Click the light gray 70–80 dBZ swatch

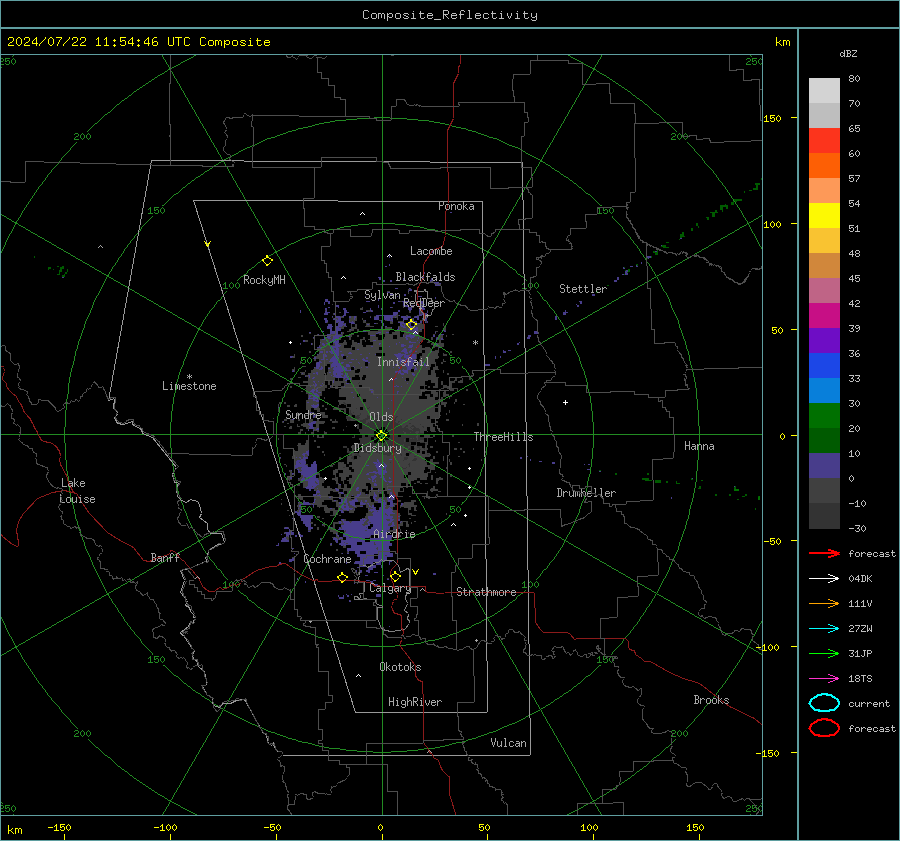pyautogui.click(x=824, y=91)
